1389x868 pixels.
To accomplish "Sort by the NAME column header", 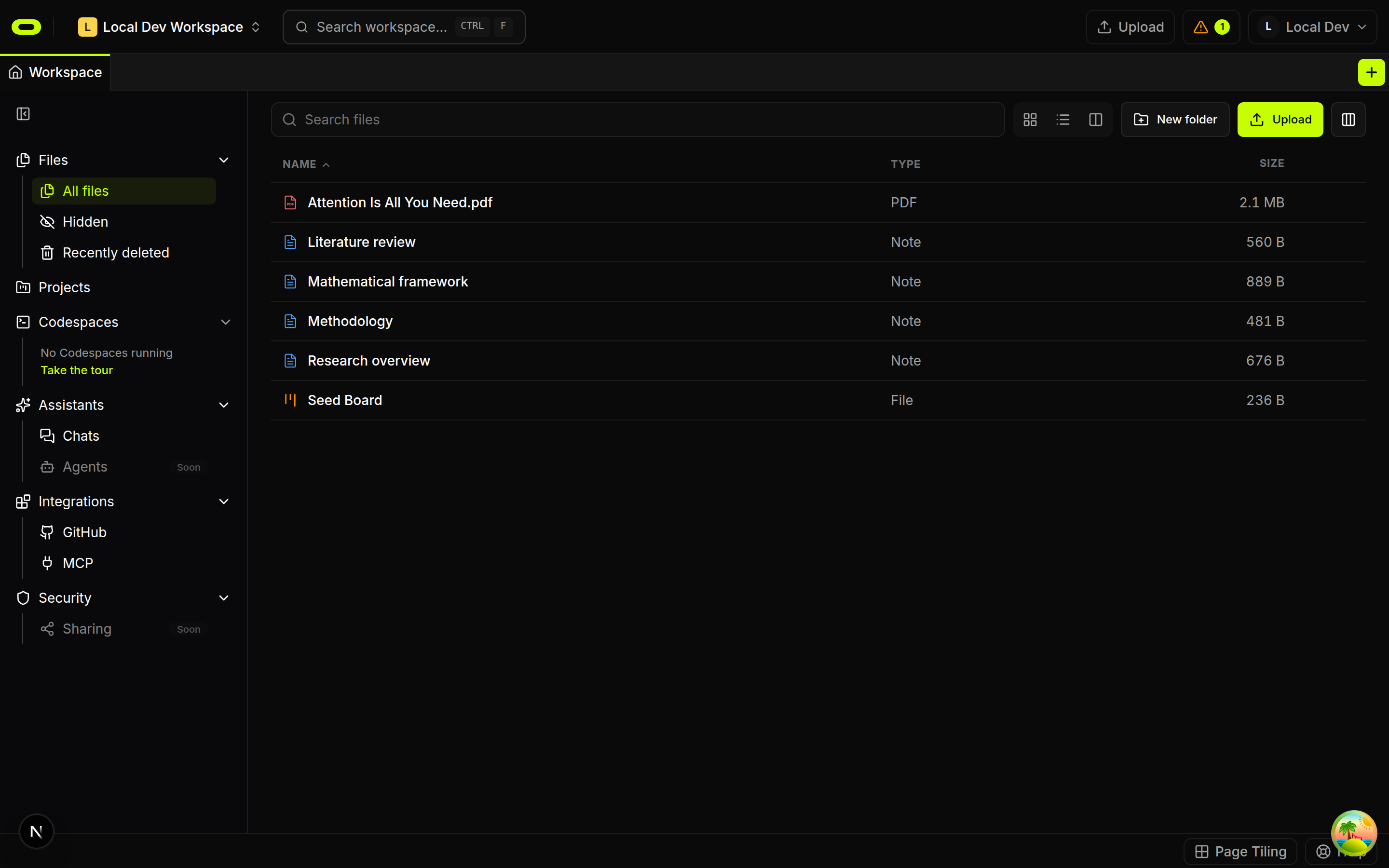I will pos(306,164).
